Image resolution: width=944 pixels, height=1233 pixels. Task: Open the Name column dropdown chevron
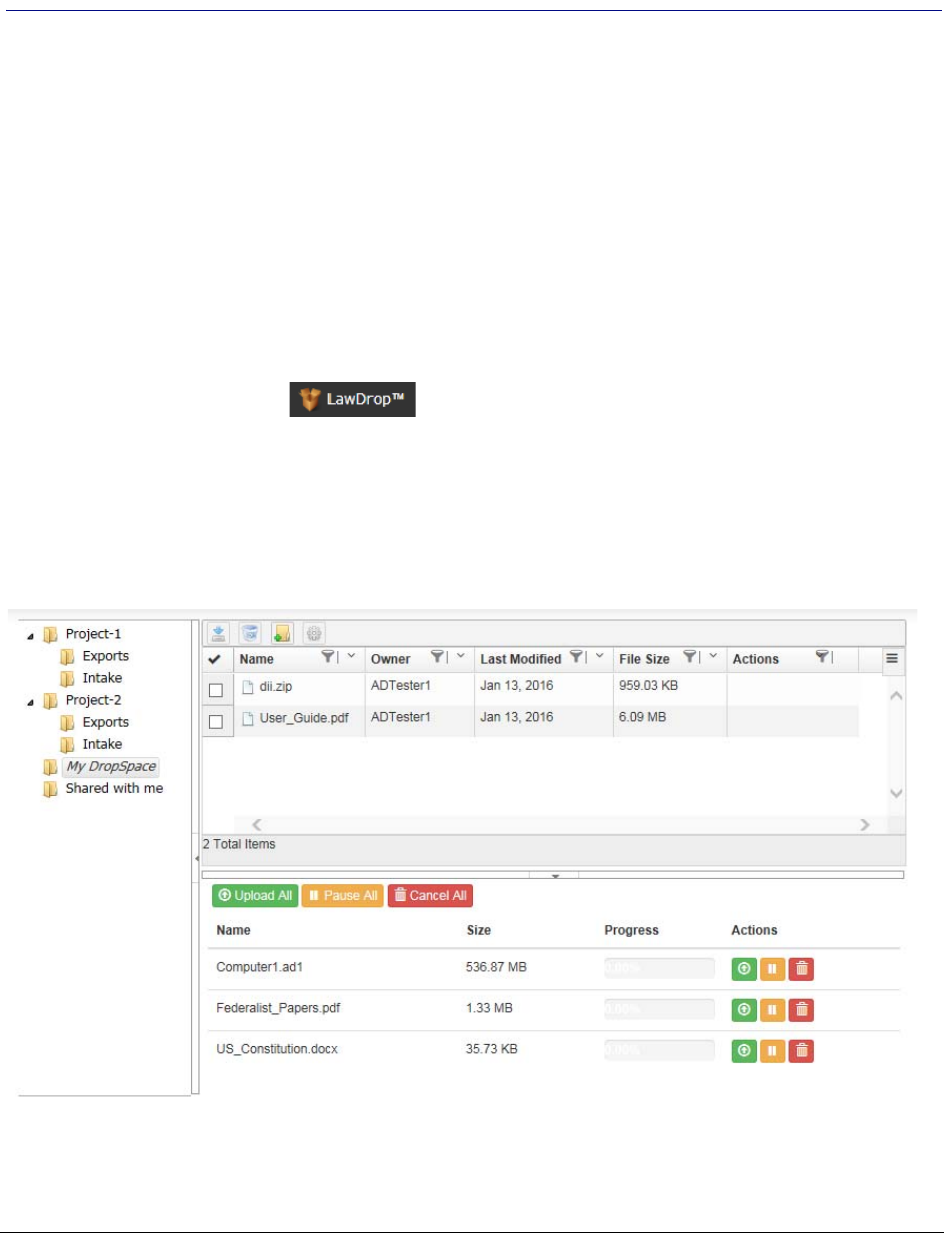pos(351,658)
